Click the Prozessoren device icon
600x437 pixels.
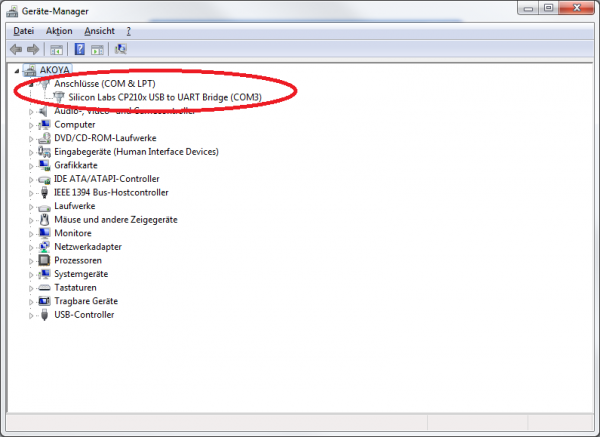(x=44, y=260)
